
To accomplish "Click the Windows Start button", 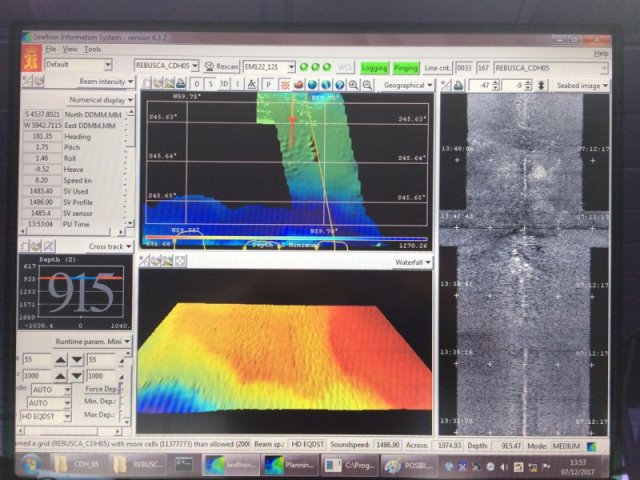I will click(x=31, y=464).
